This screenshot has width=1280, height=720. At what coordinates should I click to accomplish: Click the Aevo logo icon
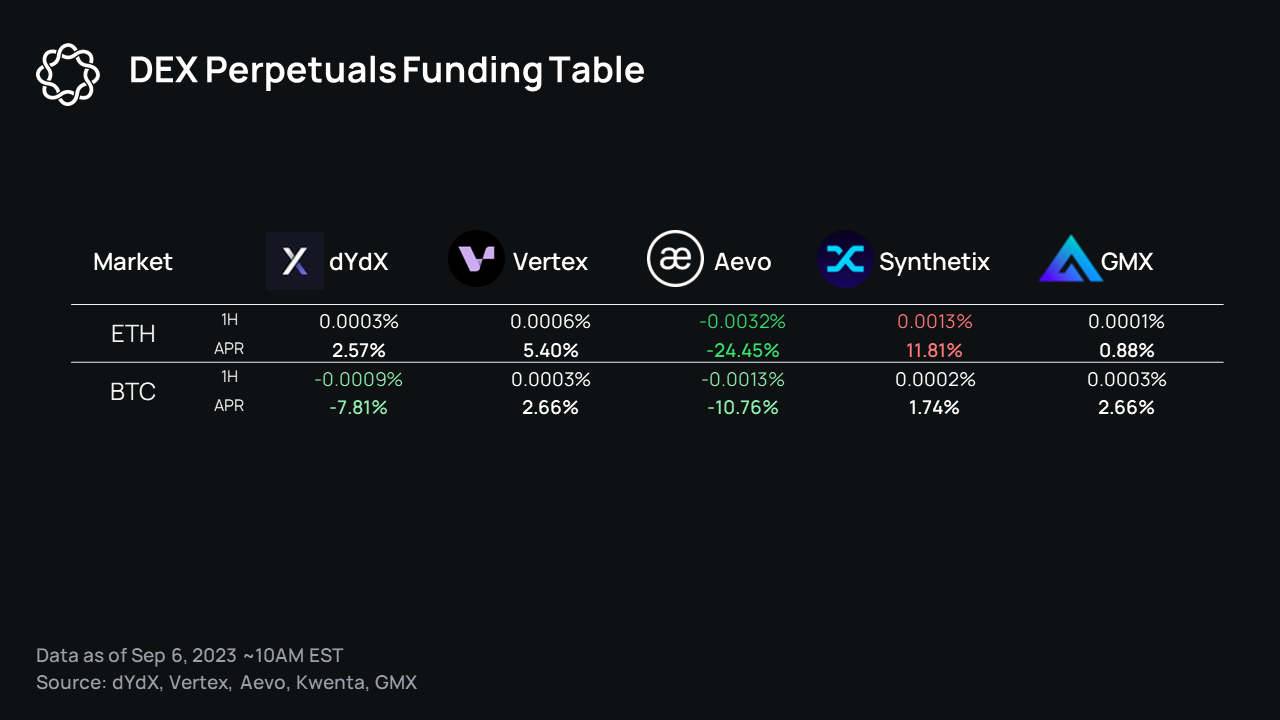click(x=676, y=259)
